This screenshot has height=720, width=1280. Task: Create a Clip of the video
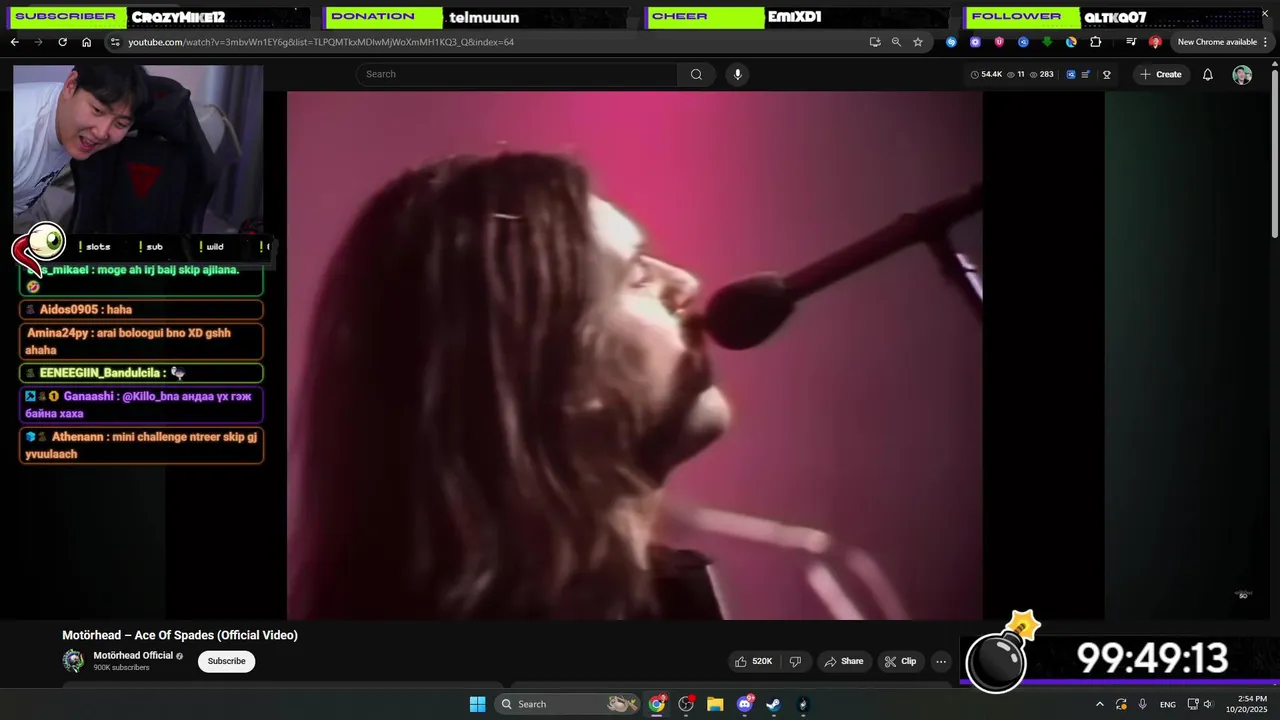[x=900, y=661]
